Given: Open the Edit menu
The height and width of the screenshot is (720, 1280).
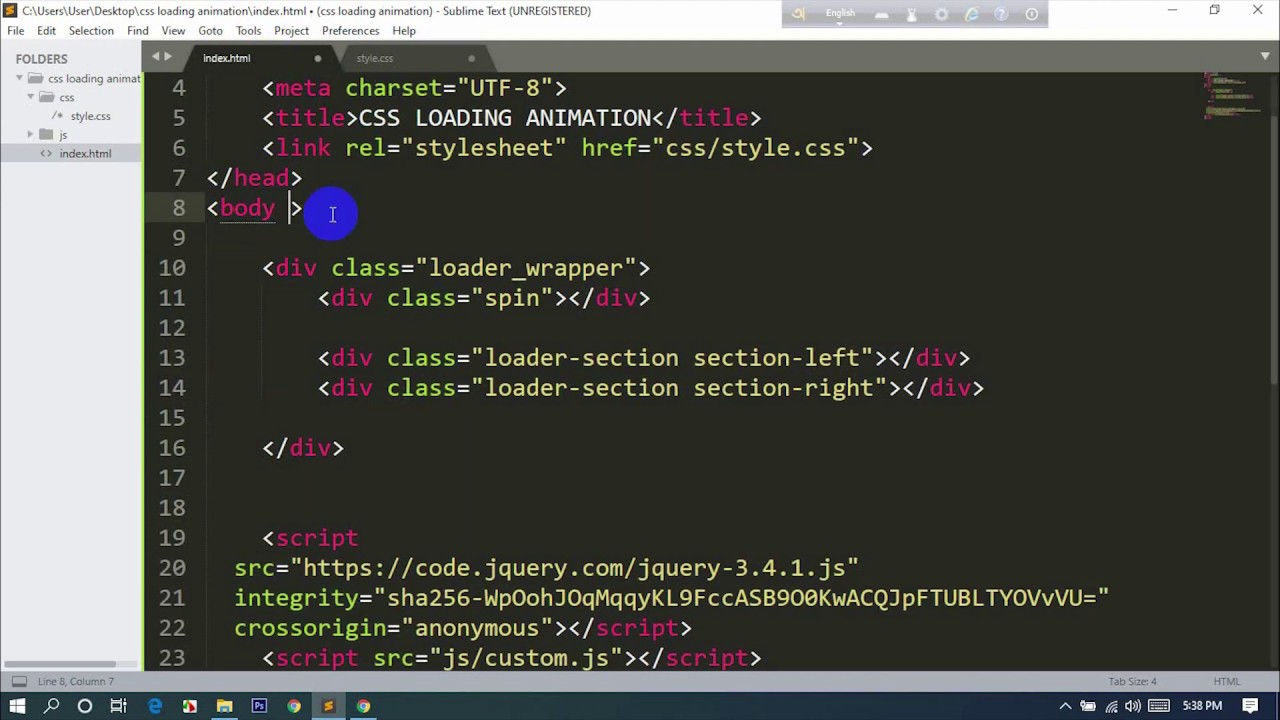Looking at the screenshot, I should (x=46, y=31).
